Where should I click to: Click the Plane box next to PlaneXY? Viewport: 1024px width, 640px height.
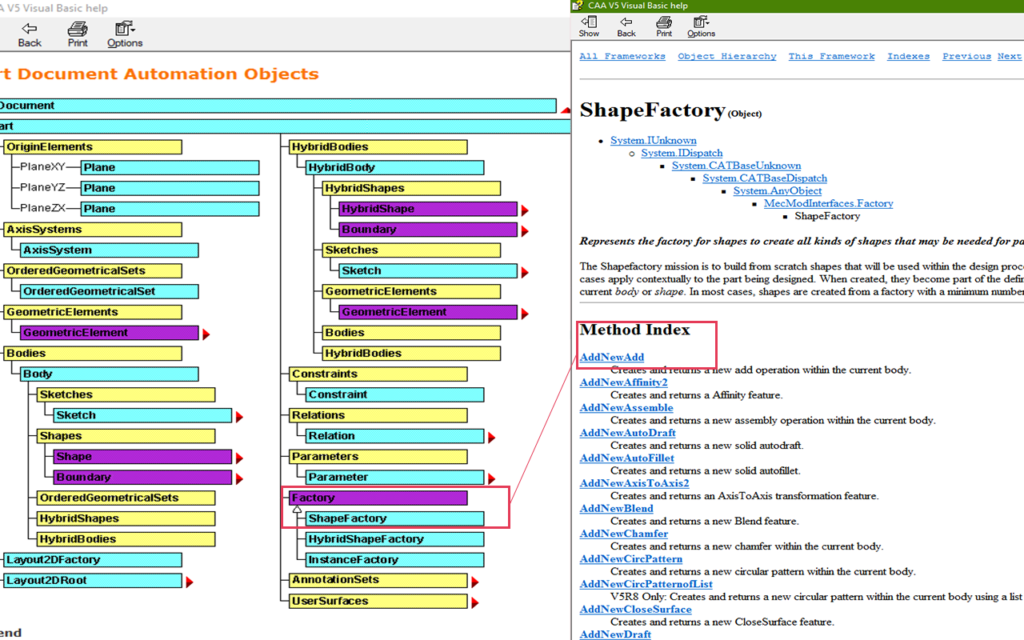170,168
